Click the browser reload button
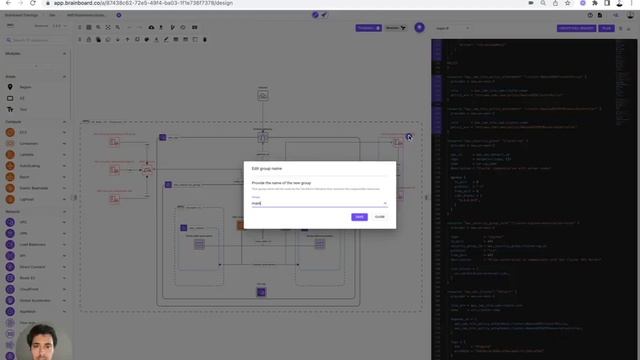 tap(33, 3)
